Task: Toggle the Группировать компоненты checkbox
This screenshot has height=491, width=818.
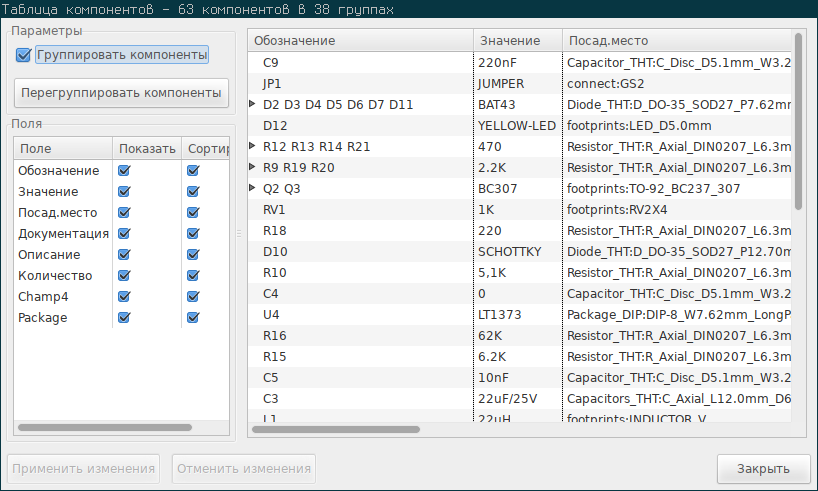Action: coord(23,55)
